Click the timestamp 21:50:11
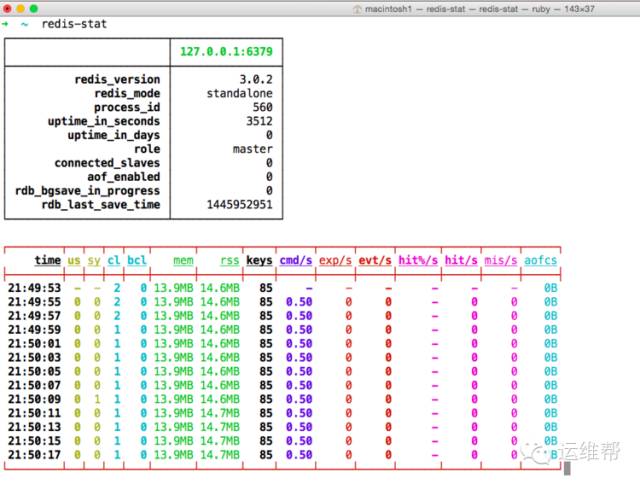This screenshot has width=640, height=484. point(34,413)
